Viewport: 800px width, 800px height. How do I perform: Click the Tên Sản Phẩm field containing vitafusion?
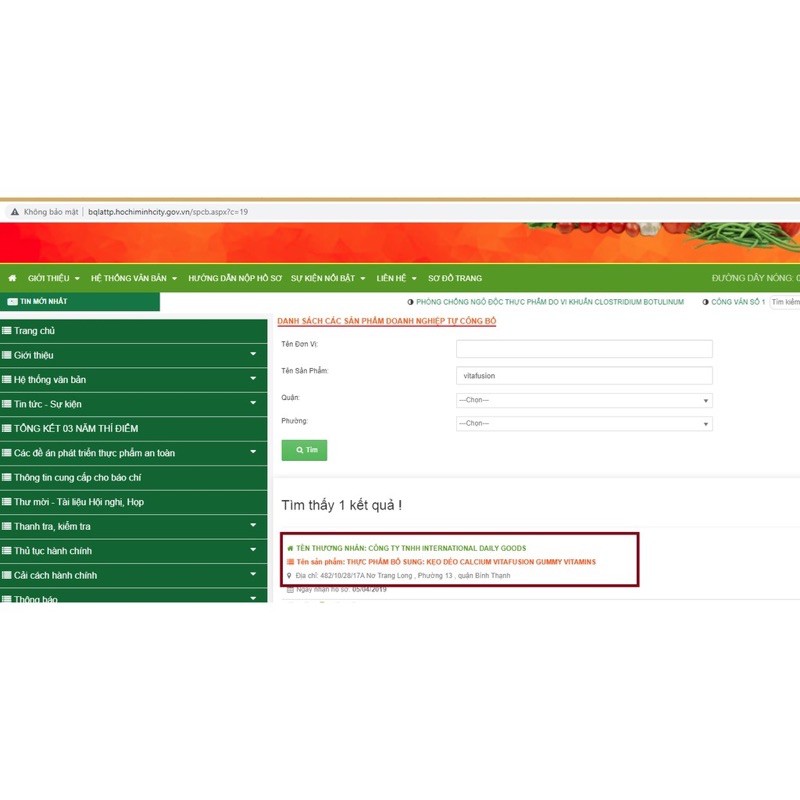coord(584,376)
